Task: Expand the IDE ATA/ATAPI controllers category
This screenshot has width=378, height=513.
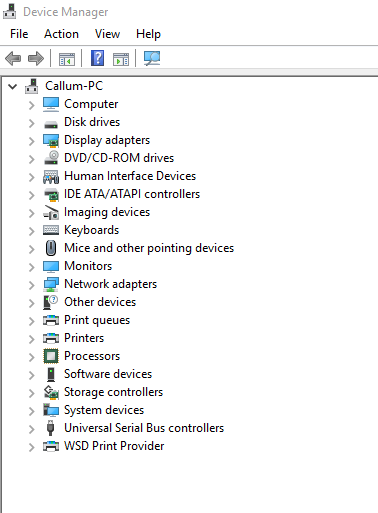Action: [x=31, y=195]
